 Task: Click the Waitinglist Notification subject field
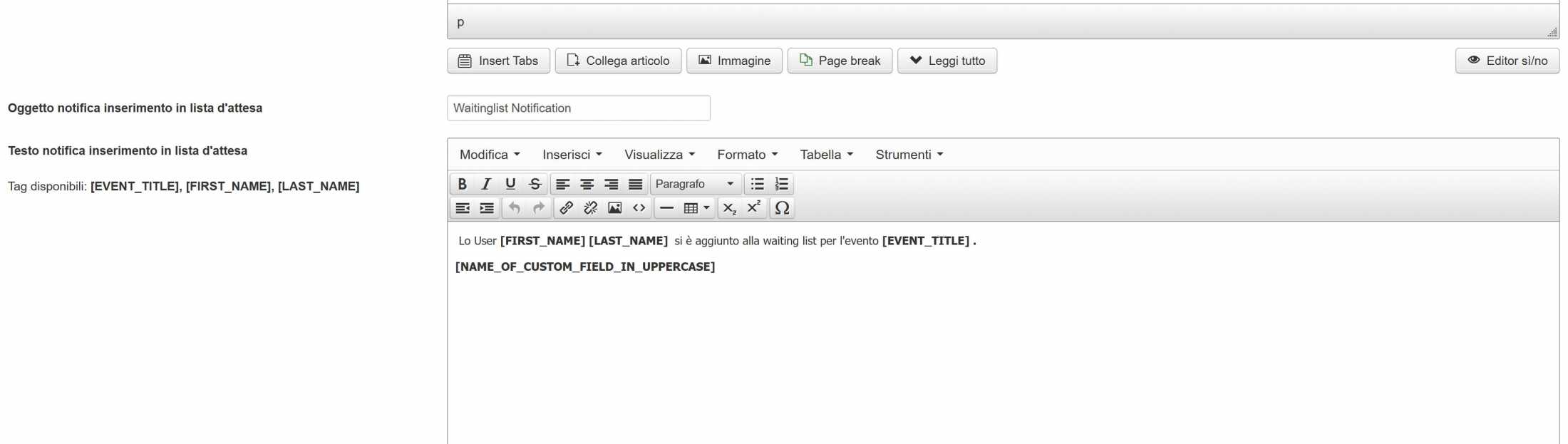(x=578, y=108)
